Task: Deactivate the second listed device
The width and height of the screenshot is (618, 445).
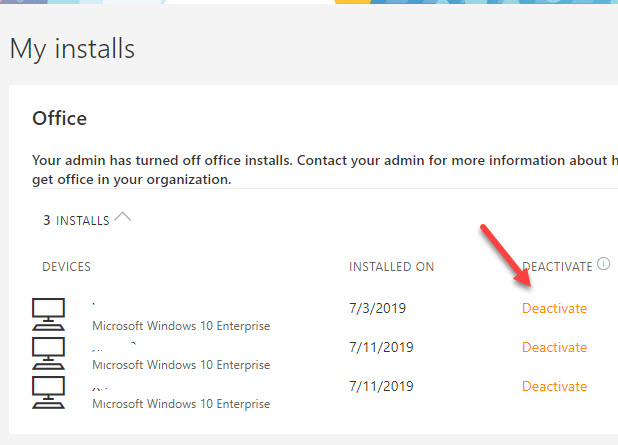Action: (x=554, y=348)
